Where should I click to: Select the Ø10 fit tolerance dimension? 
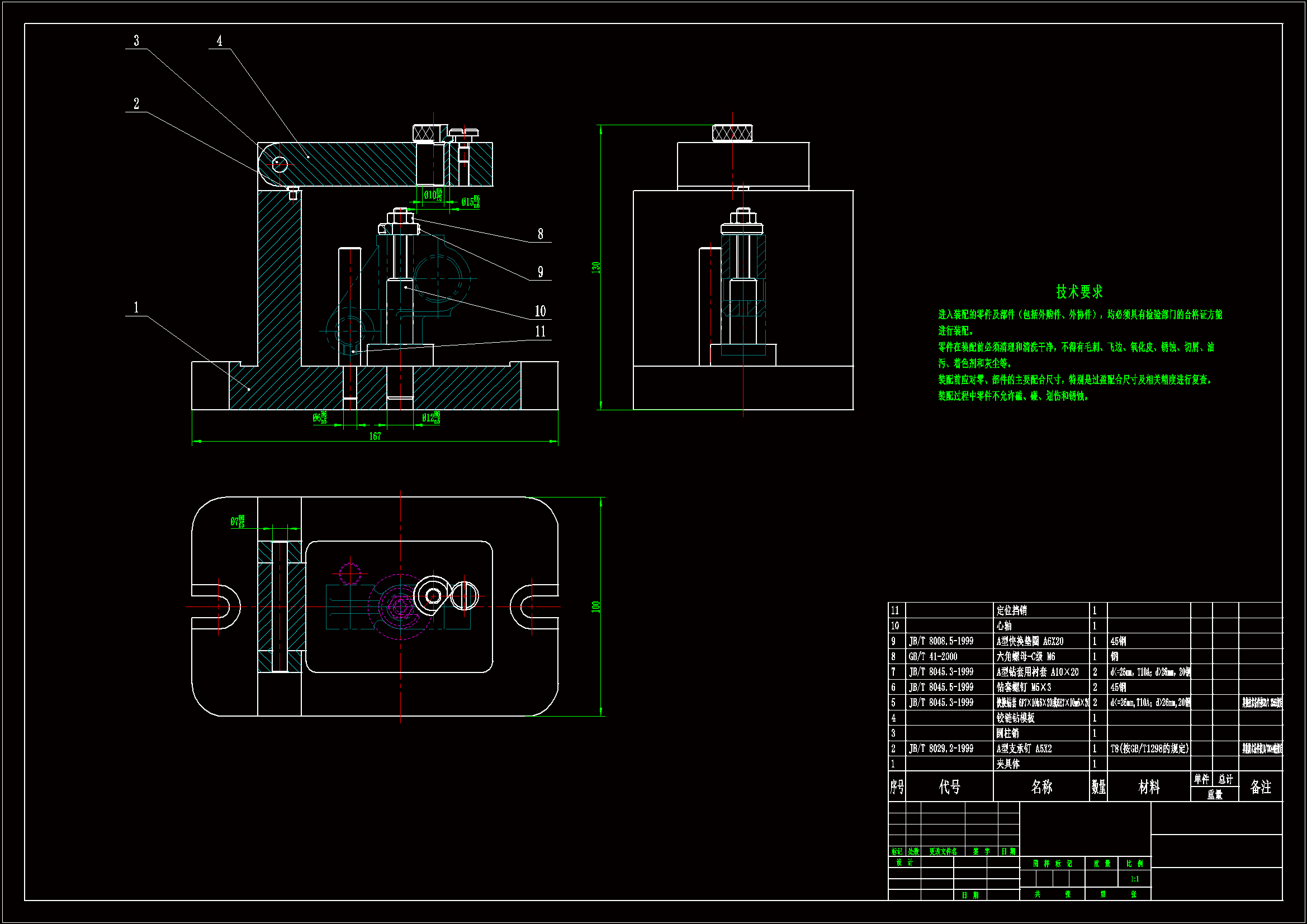433,195
